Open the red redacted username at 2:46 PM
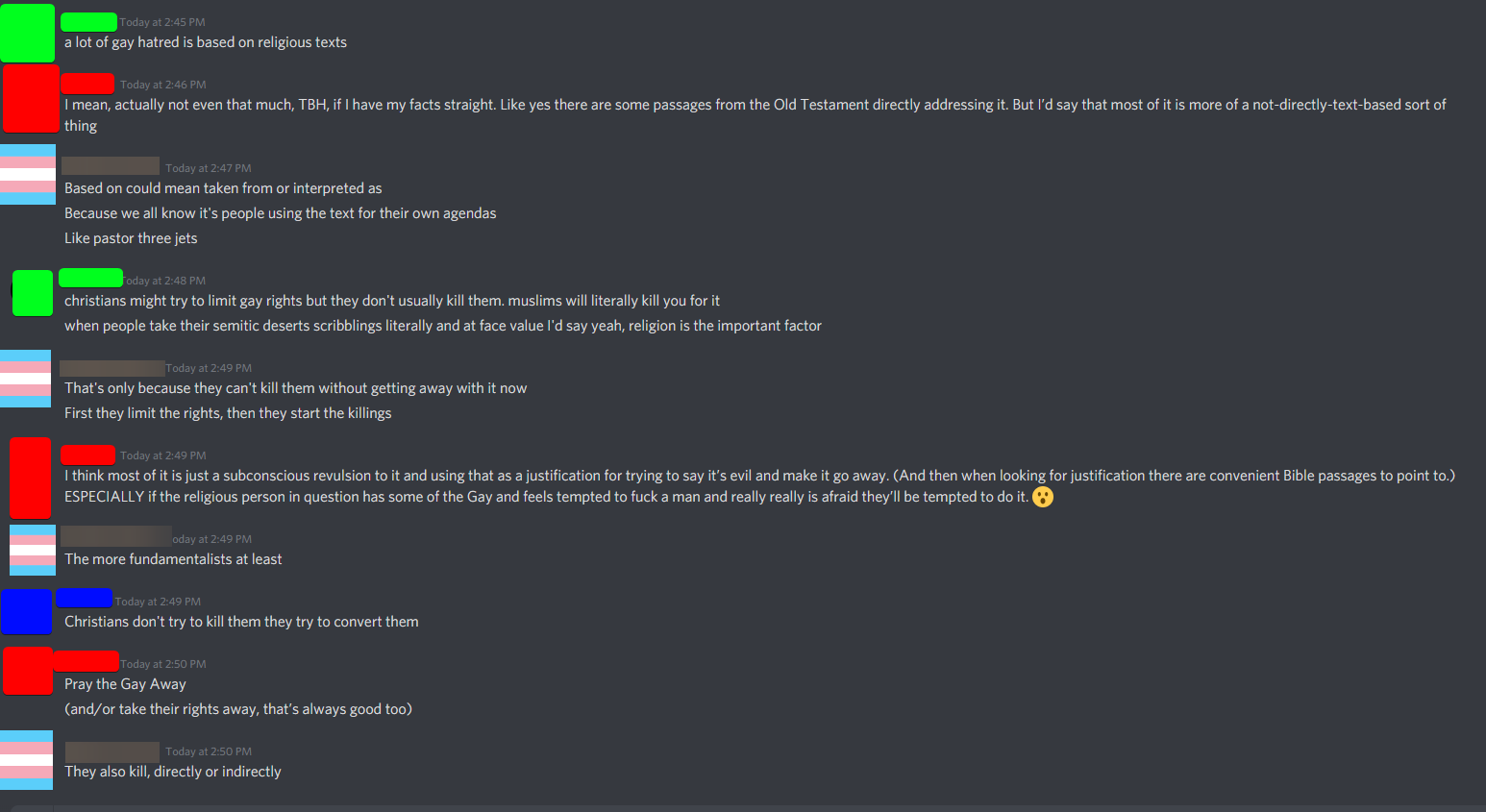The image size is (1486, 812). (x=87, y=84)
